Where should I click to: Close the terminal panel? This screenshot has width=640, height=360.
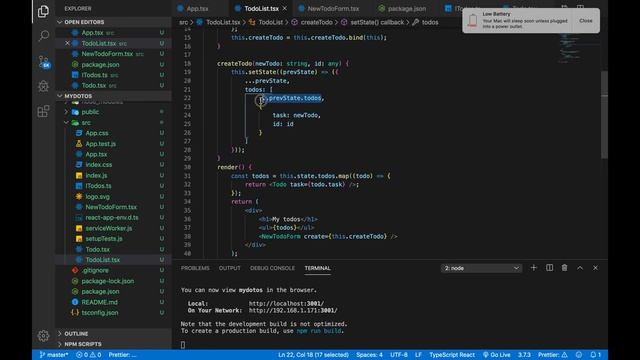[x=596, y=268]
